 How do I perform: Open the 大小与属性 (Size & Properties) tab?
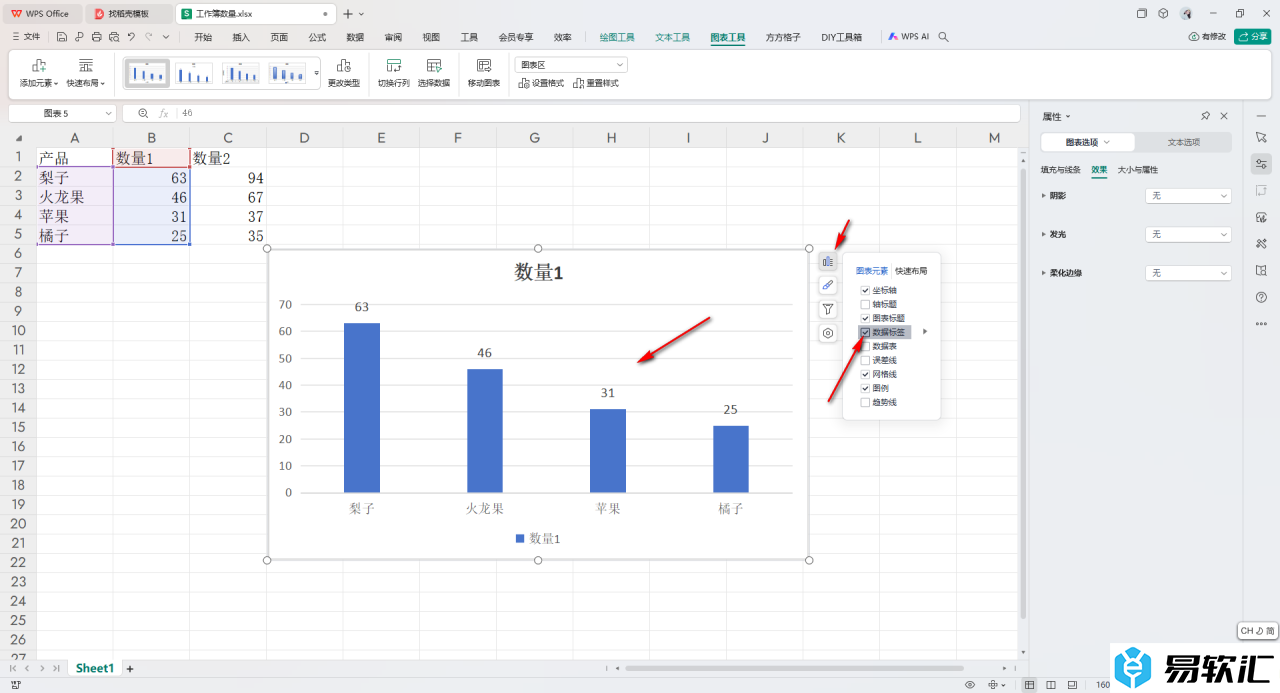point(1137,170)
